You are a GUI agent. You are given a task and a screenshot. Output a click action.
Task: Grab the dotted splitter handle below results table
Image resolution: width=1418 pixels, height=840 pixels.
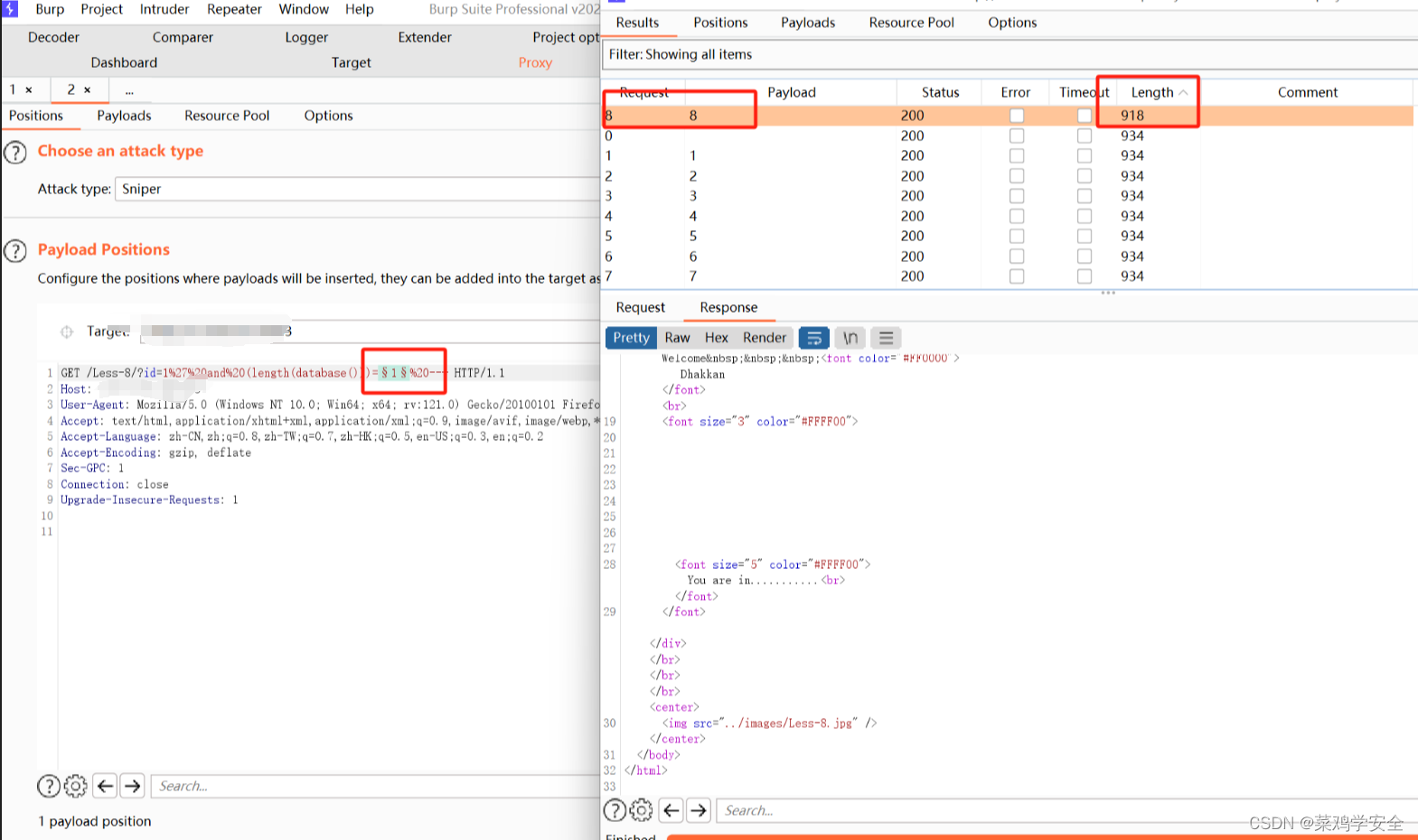pyautogui.click(x=1108, y=293)
